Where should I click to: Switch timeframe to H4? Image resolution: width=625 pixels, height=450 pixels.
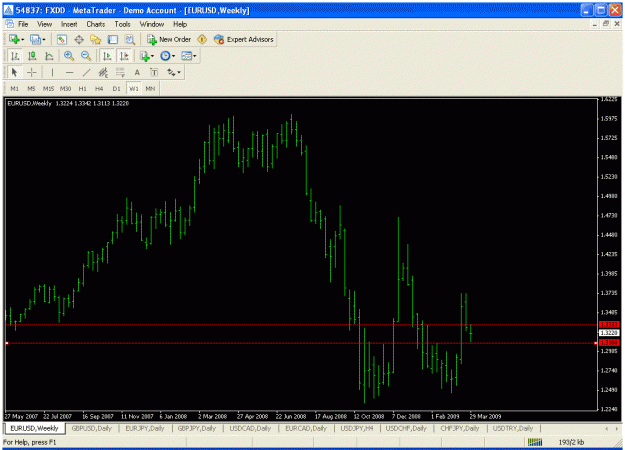click(x=99, y=88)
